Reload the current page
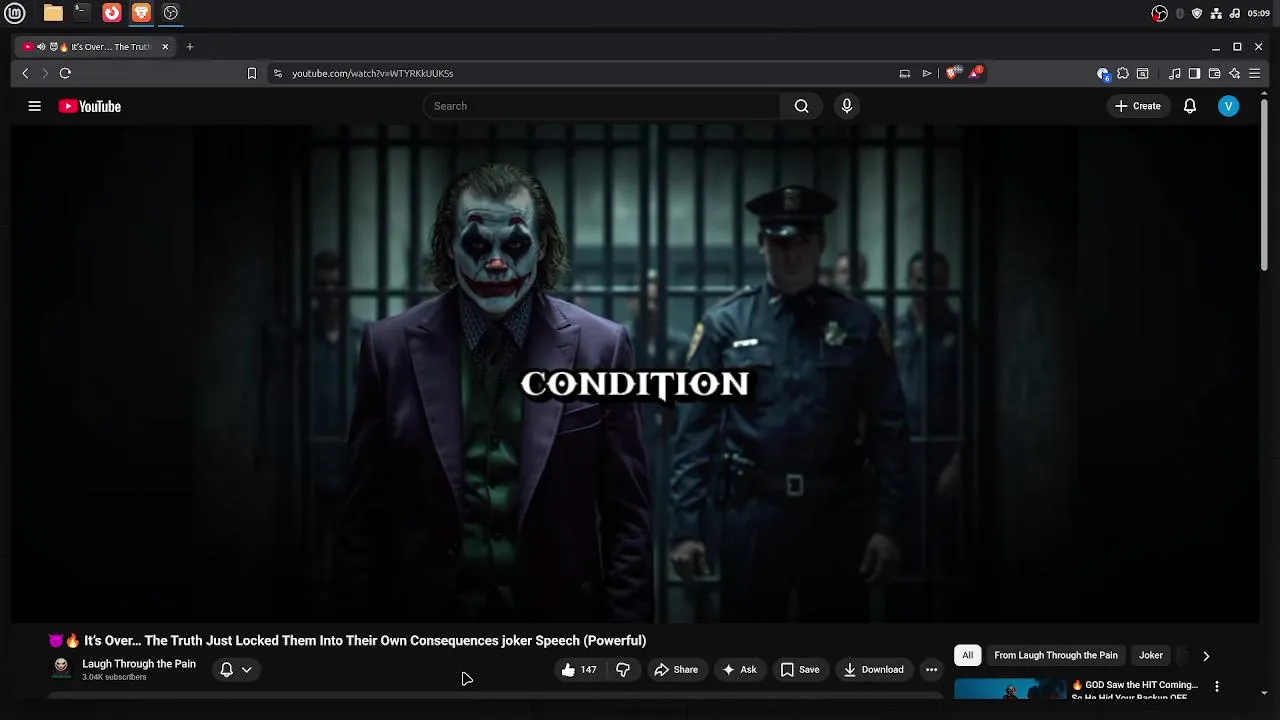1280x720 pixels. point(65,73)
